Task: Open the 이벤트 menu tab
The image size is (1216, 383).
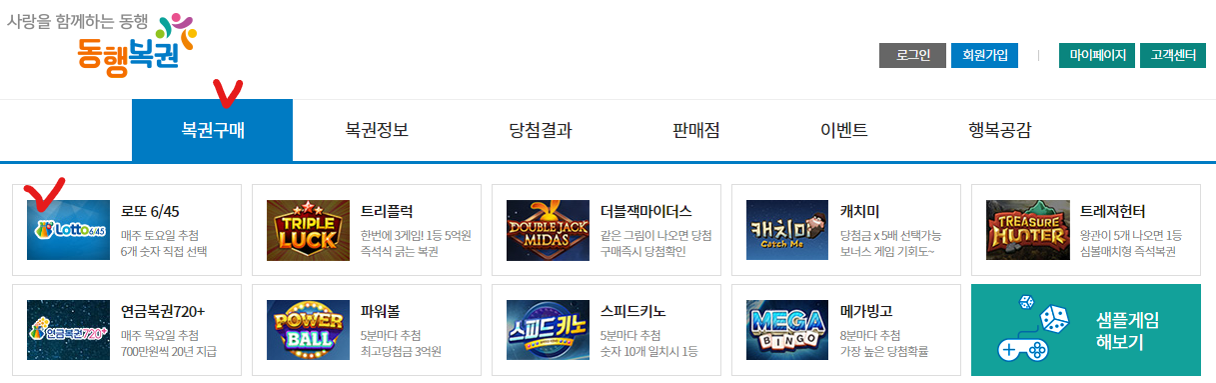Action: [844, 130]
